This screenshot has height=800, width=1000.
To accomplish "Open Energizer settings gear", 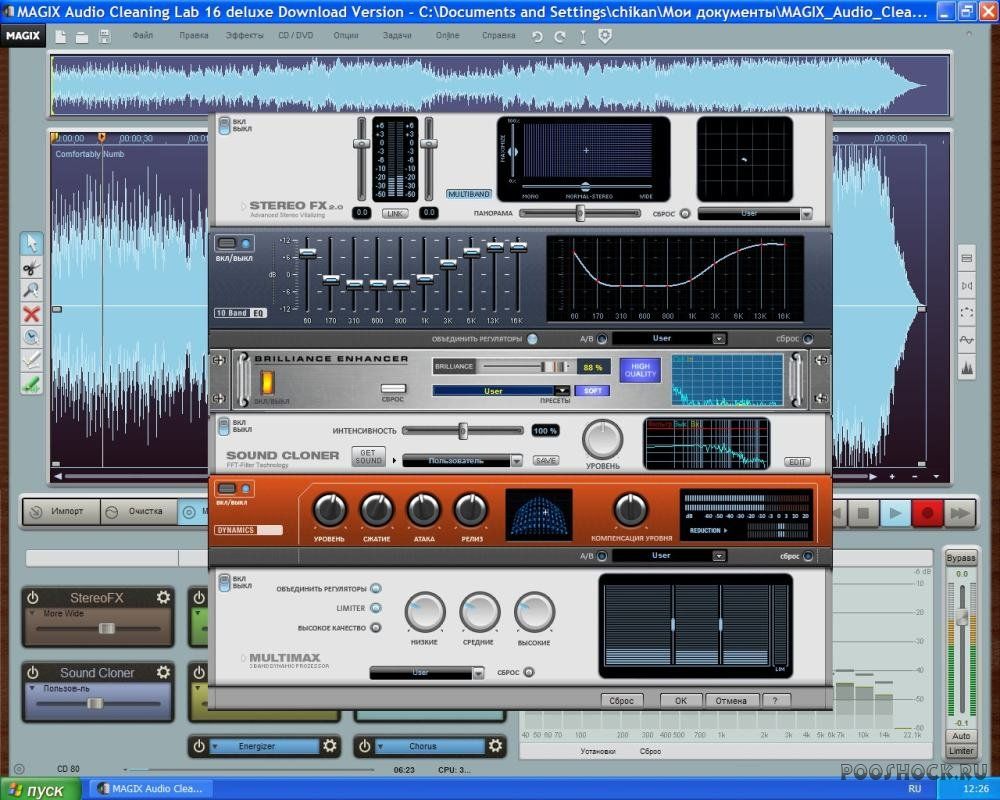I will [x=330, y=745].
